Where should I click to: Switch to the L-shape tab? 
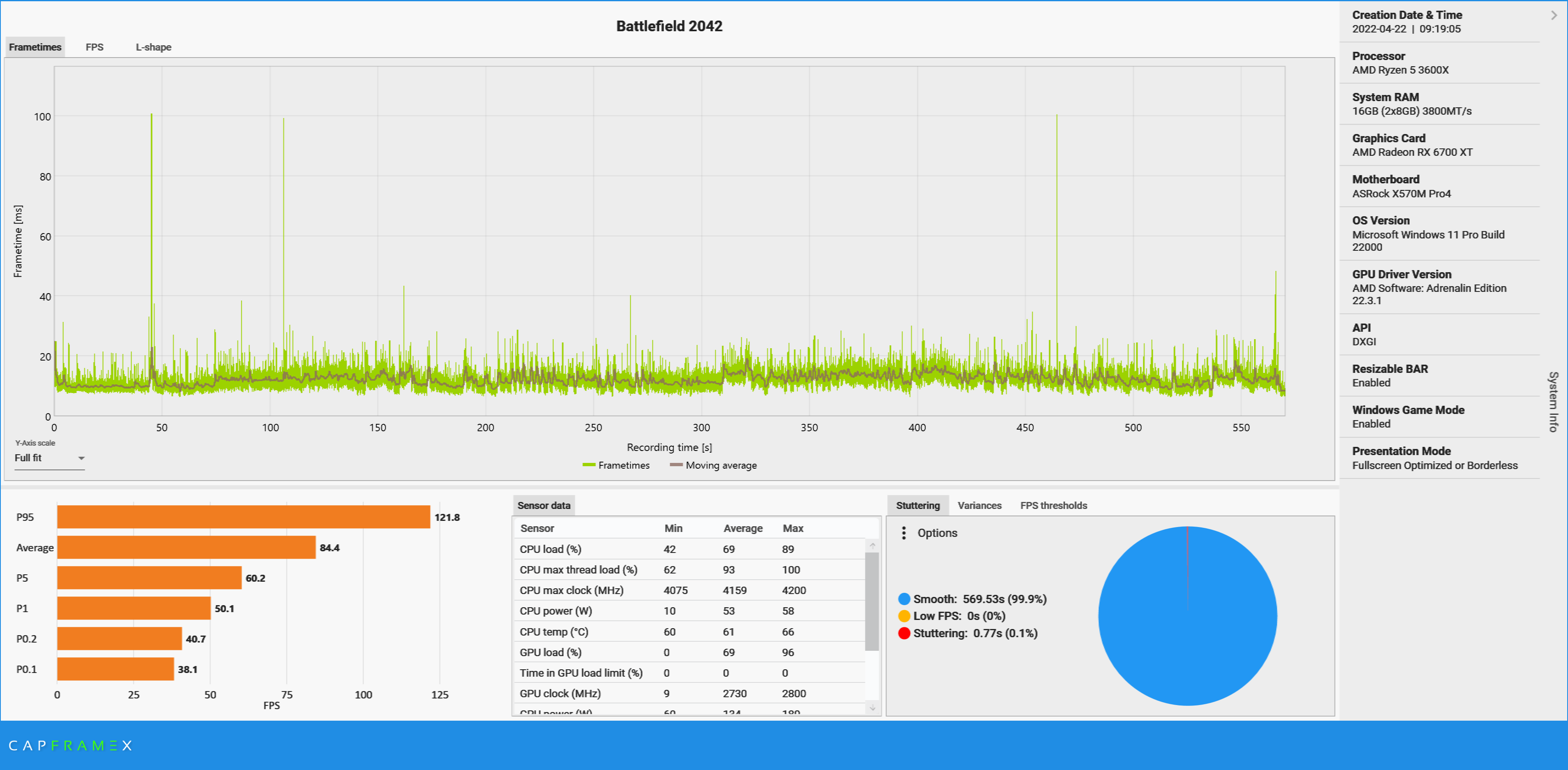click(153, 47)
